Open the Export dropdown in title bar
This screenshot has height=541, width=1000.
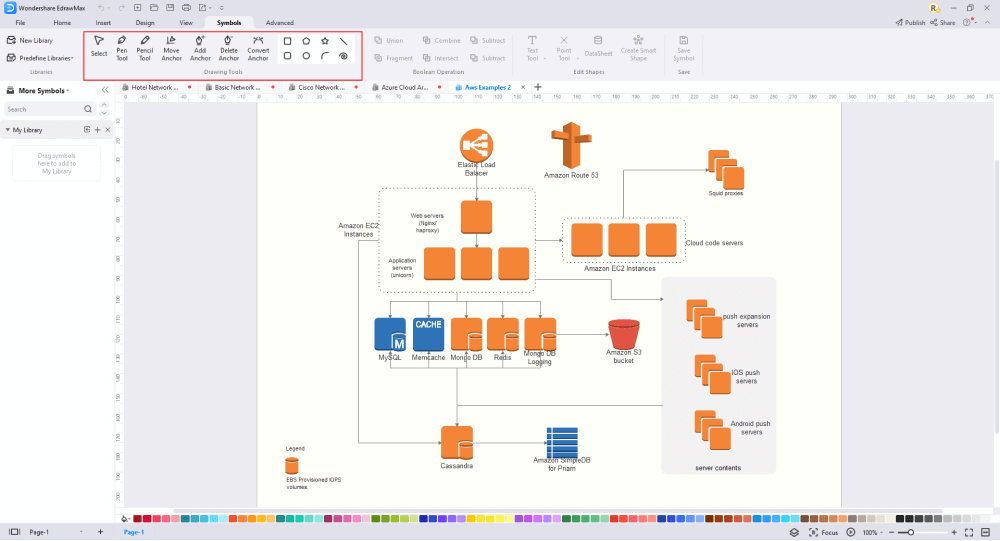[x=204, y=8]
